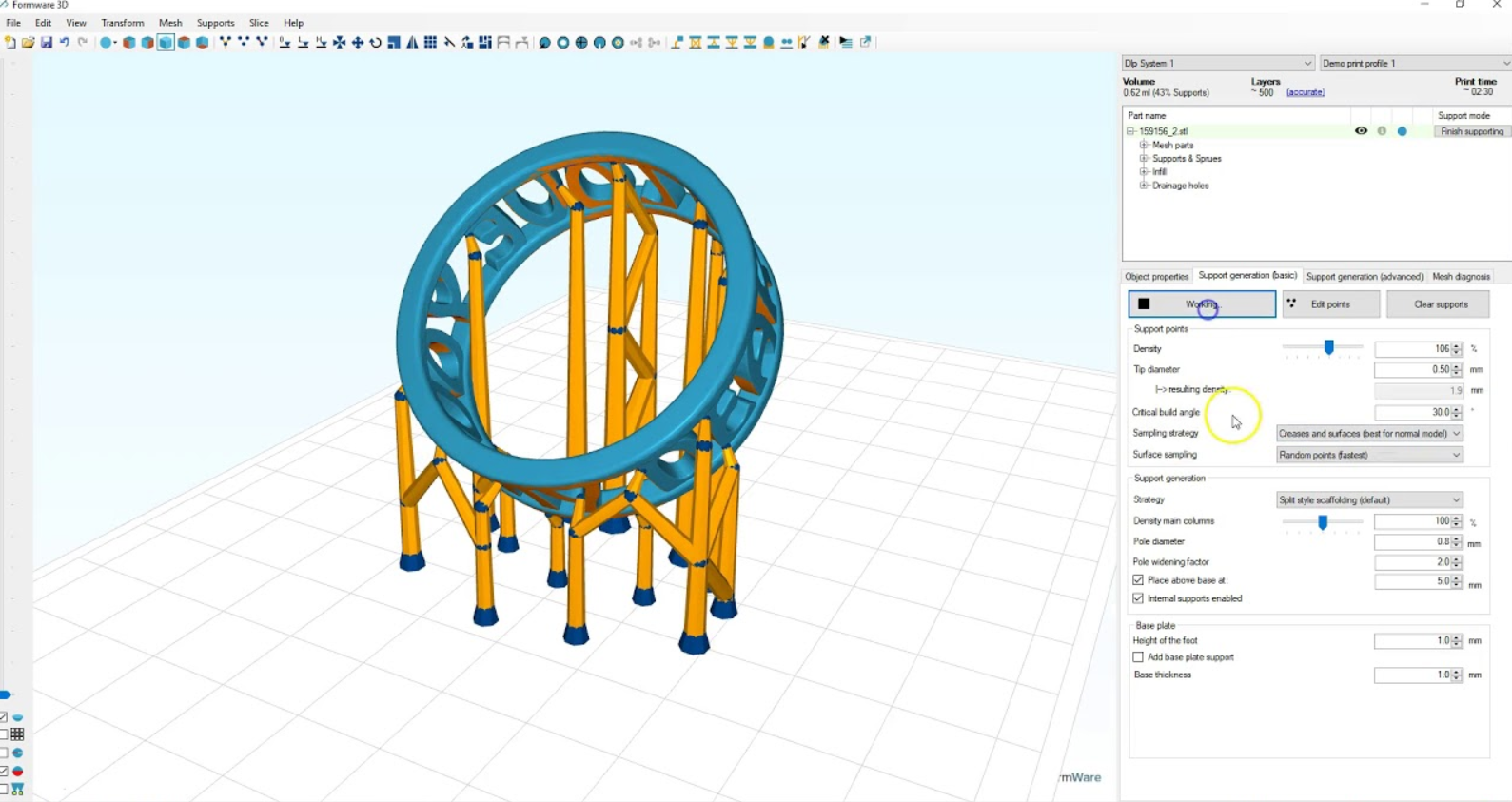
Task: Uncheck Internal supports enabled
Action: coord(1138,598)
